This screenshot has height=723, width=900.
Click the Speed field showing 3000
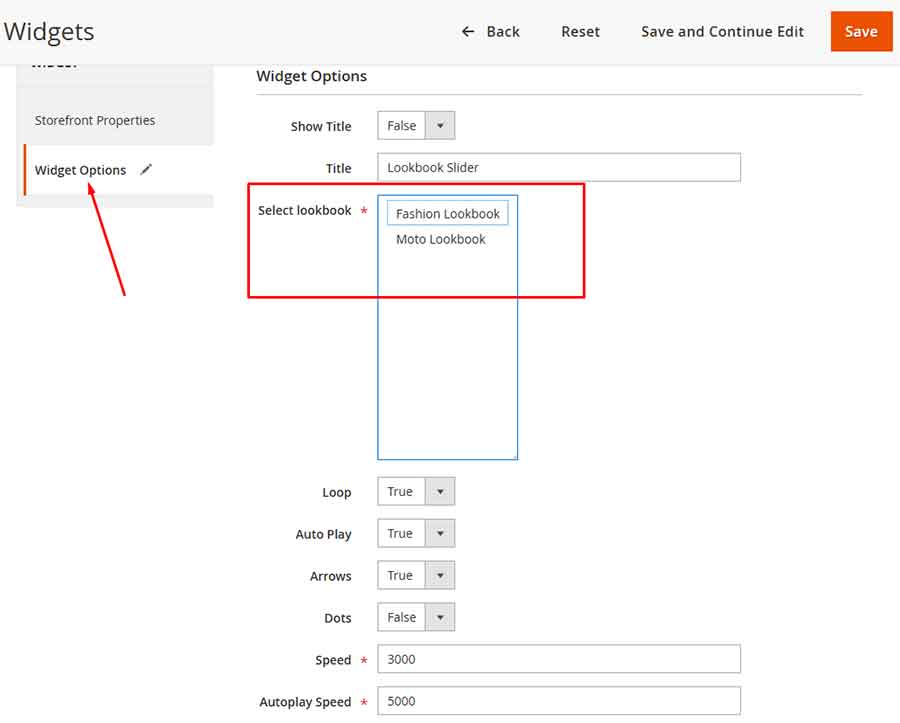click(558, 659)
